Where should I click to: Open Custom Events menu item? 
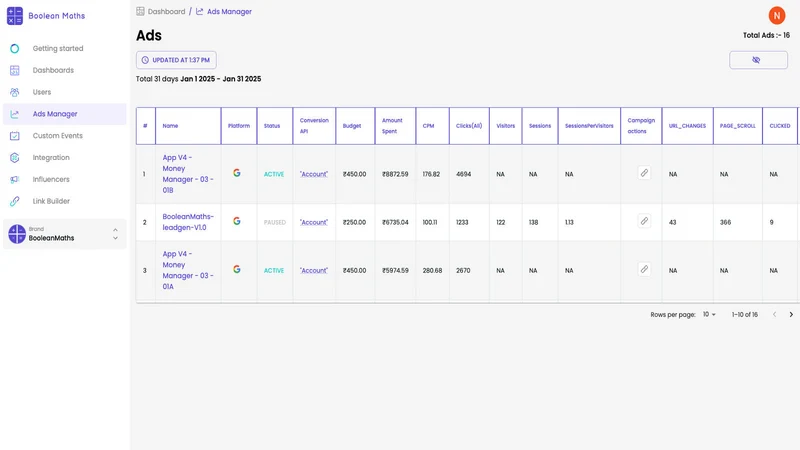pyautogui.click(x=65, y=136)
